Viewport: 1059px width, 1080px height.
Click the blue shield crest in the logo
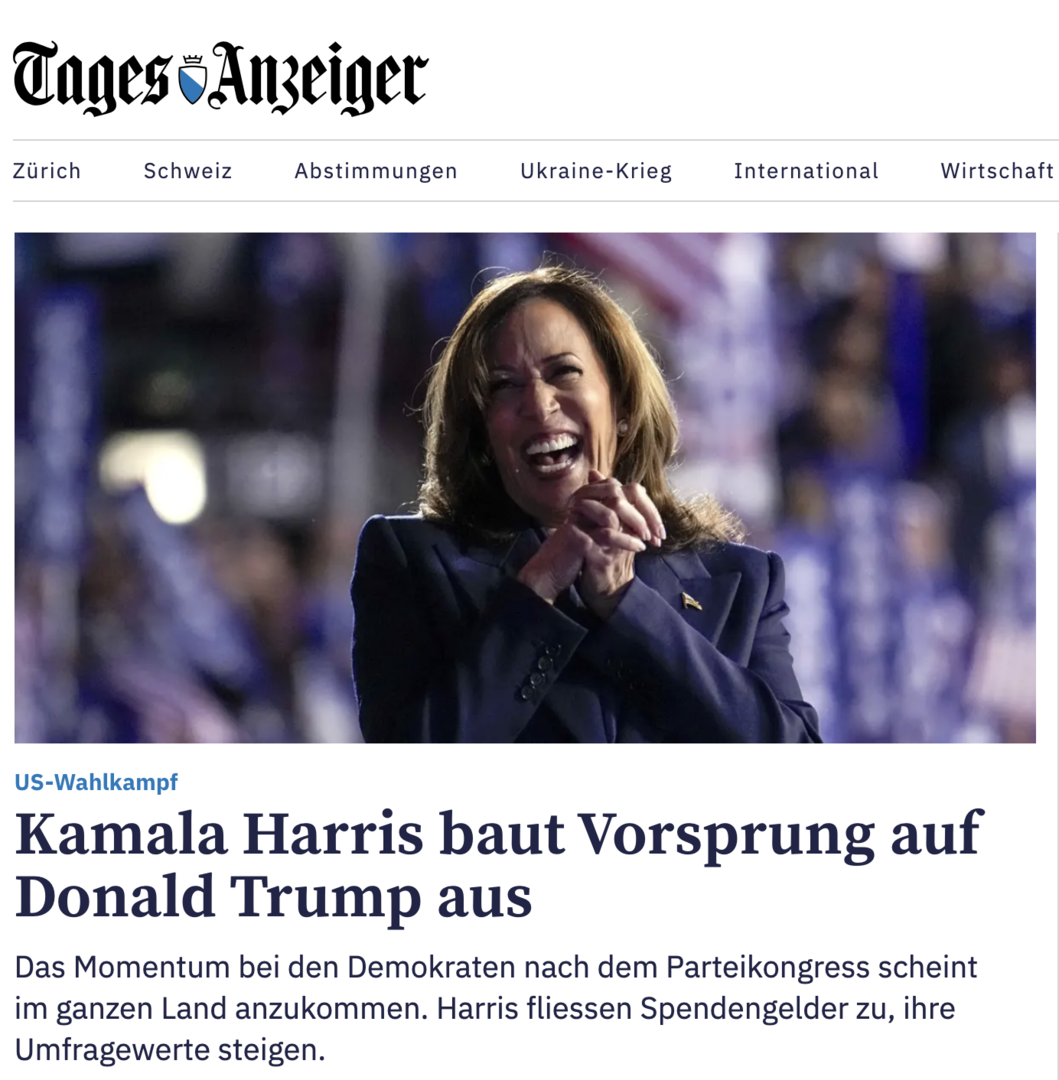point(192,79)
